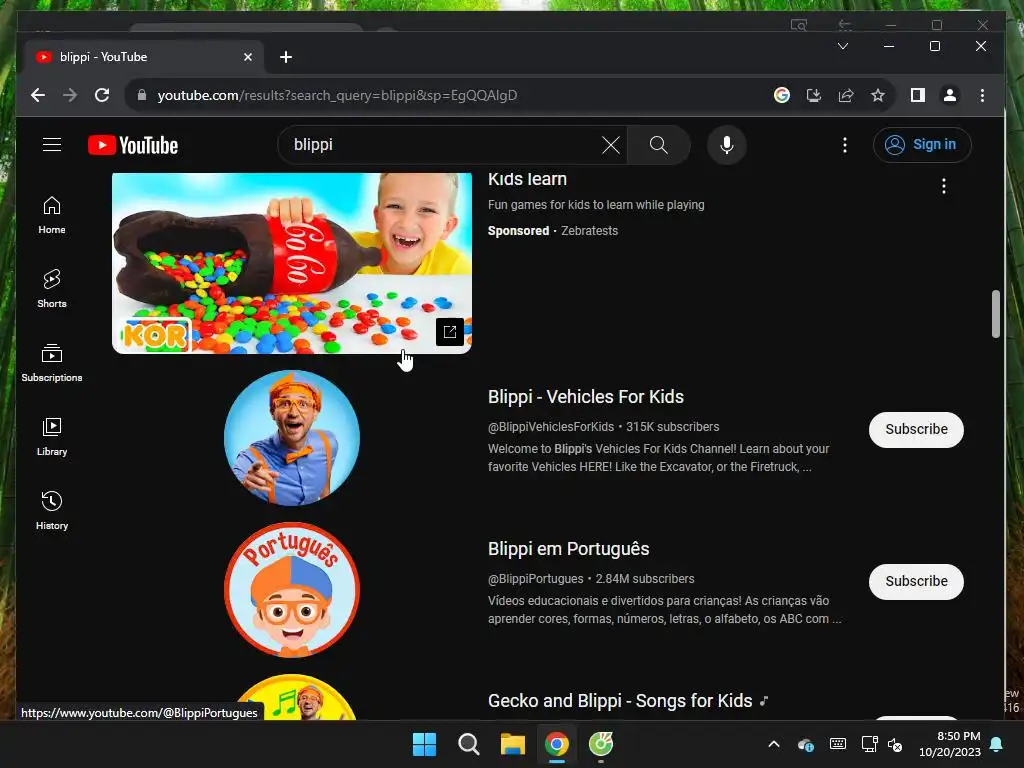
Task: Open the YouTube hamburger guide menu
Action: pos(52,145)
